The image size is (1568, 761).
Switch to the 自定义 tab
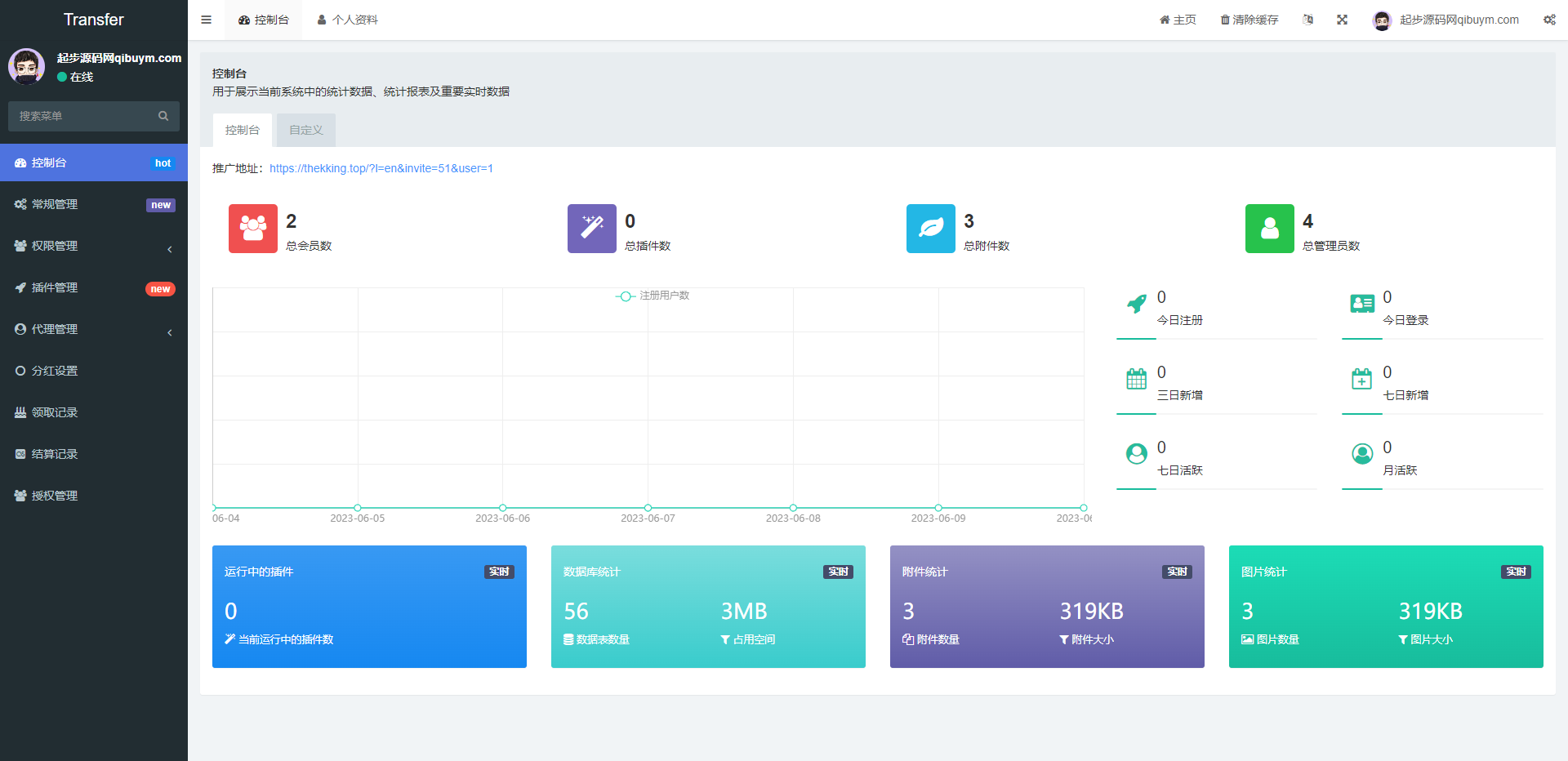tap(306, 130)
